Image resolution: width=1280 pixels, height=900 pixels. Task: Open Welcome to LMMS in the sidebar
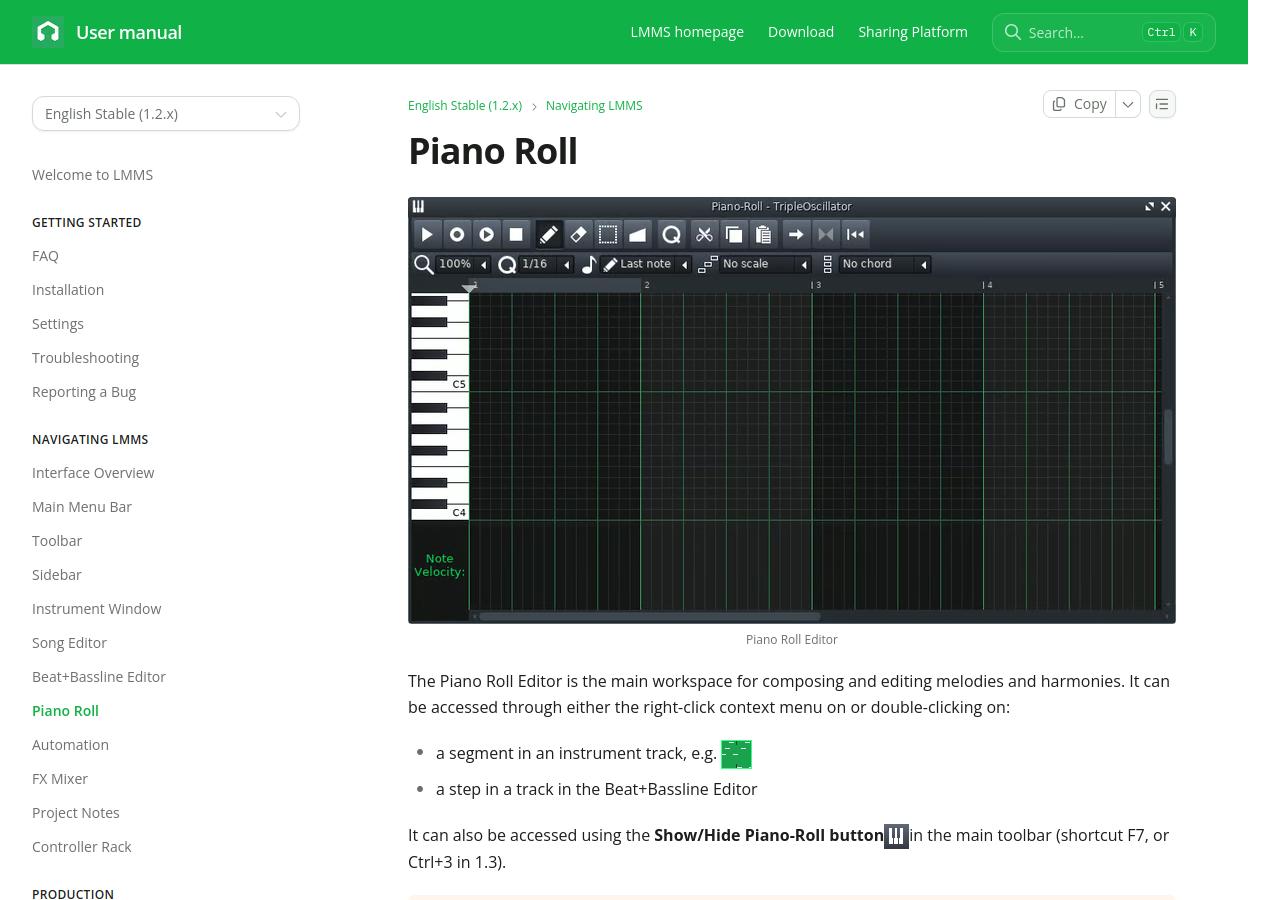coord(92,175)
